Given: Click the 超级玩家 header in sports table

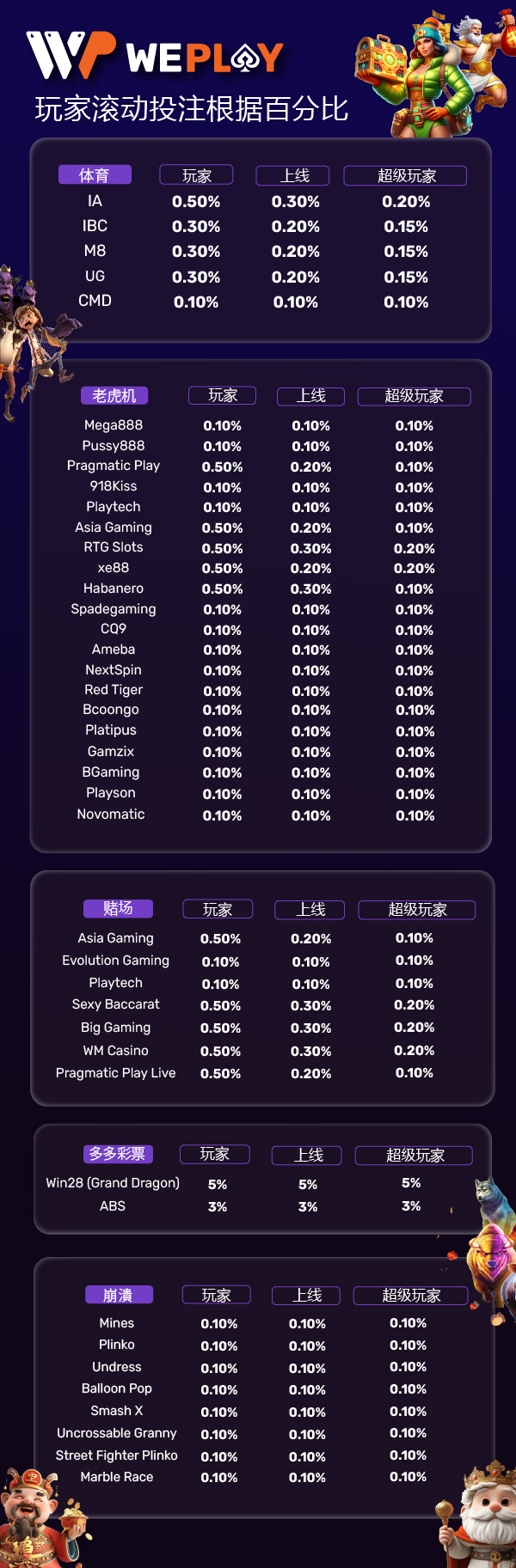Looking at the screenshot, I should [x=406, y=175].
